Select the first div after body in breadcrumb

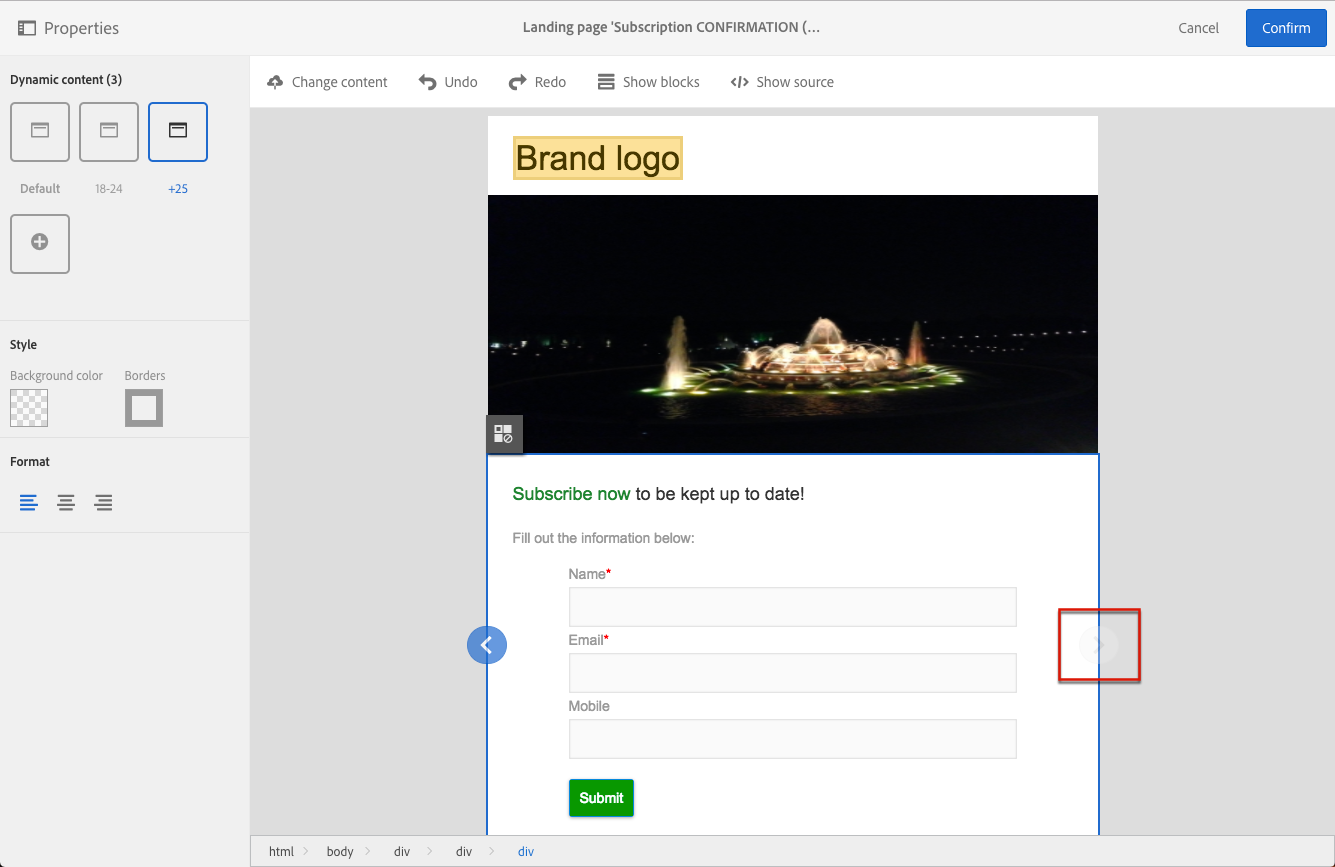click(401, 852)
